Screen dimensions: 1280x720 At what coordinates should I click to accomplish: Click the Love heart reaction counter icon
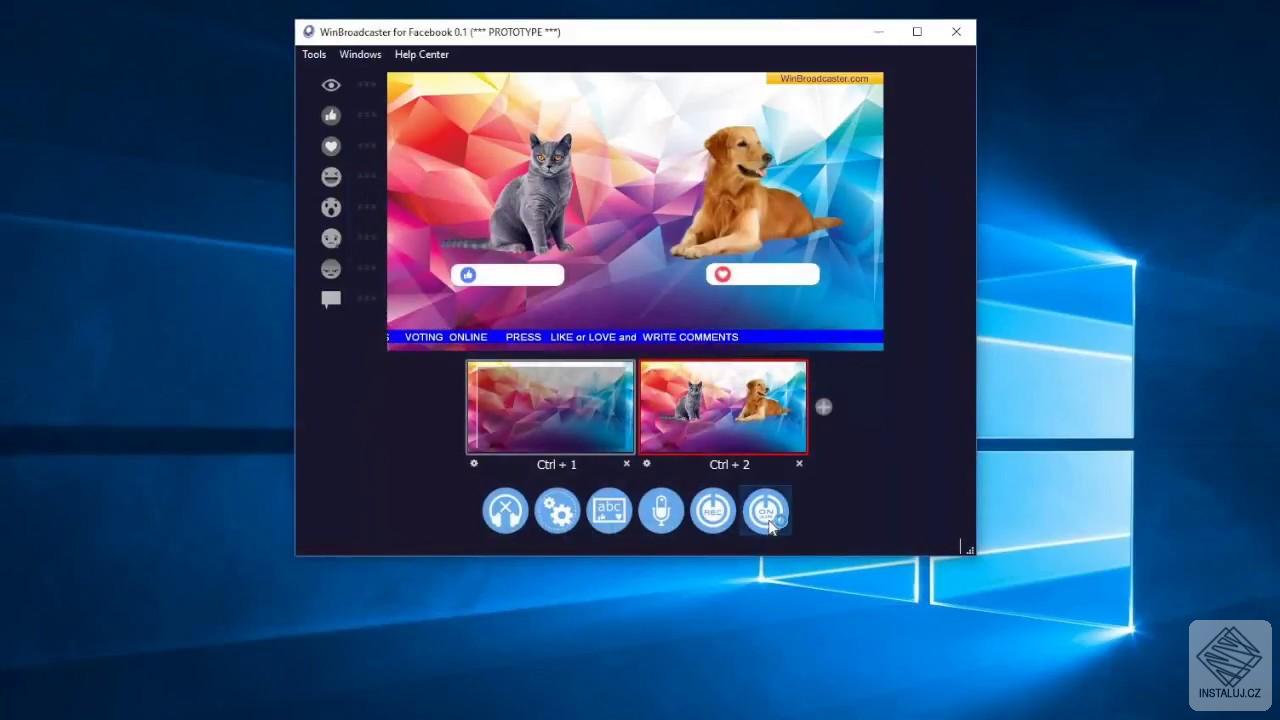click(331, 146)
